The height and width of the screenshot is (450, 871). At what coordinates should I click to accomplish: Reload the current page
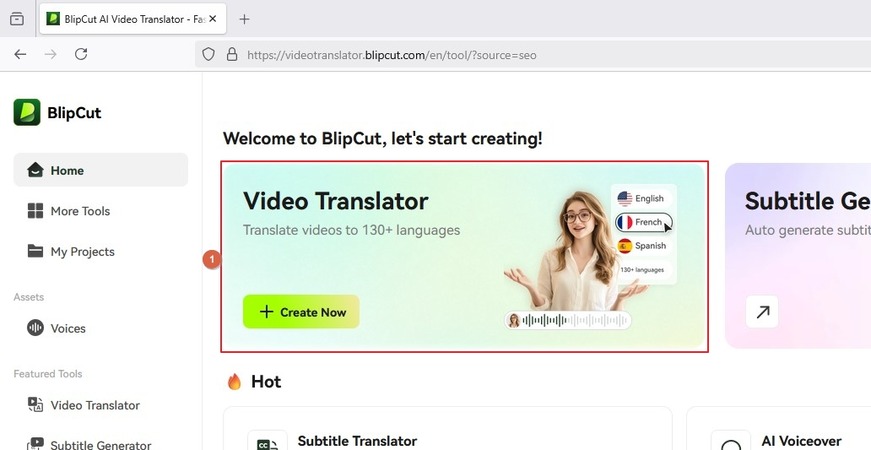pyautogui.click(x=81, y=54)
